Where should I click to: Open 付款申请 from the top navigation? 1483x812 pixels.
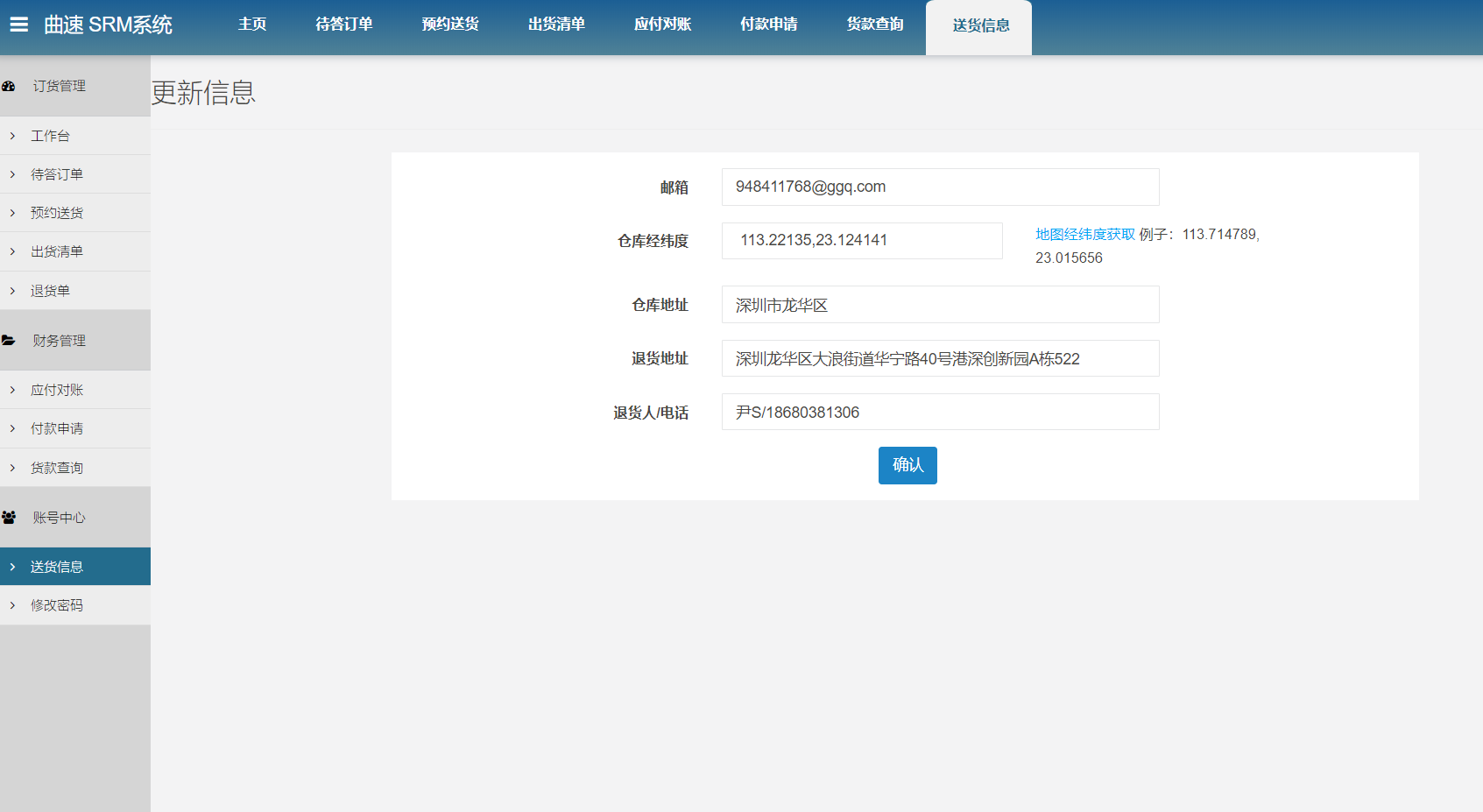769,25
